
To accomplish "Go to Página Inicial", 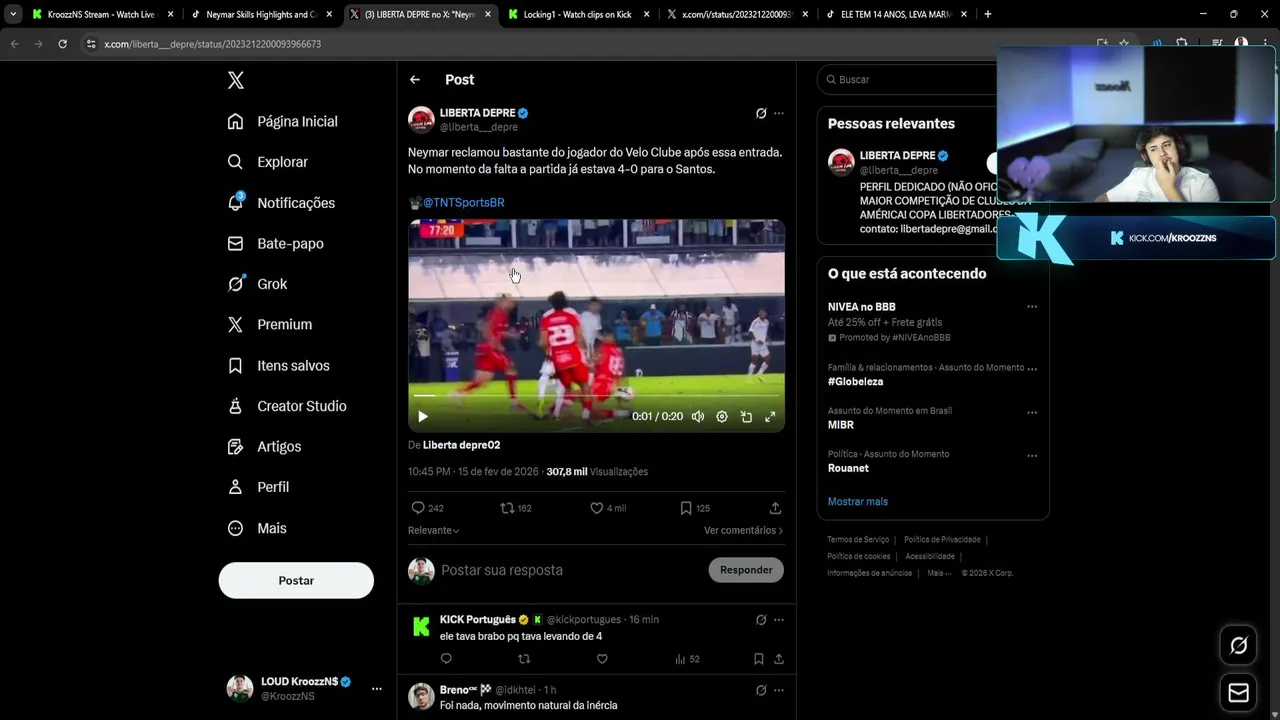I will 283,121.
